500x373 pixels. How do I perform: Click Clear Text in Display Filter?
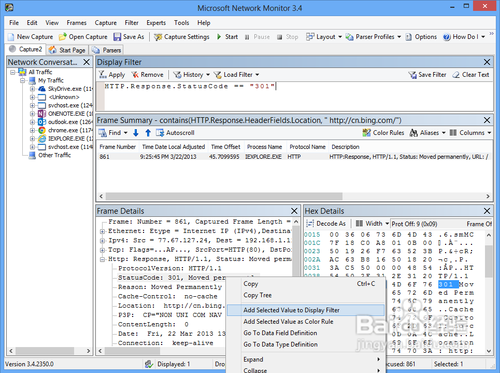click(471, 75)
